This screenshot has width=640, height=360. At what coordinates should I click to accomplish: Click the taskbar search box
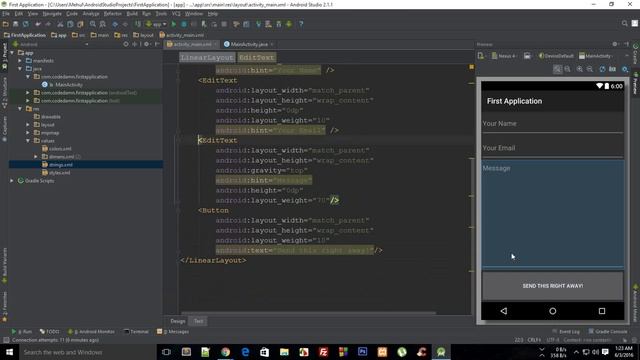pos(87,352)
